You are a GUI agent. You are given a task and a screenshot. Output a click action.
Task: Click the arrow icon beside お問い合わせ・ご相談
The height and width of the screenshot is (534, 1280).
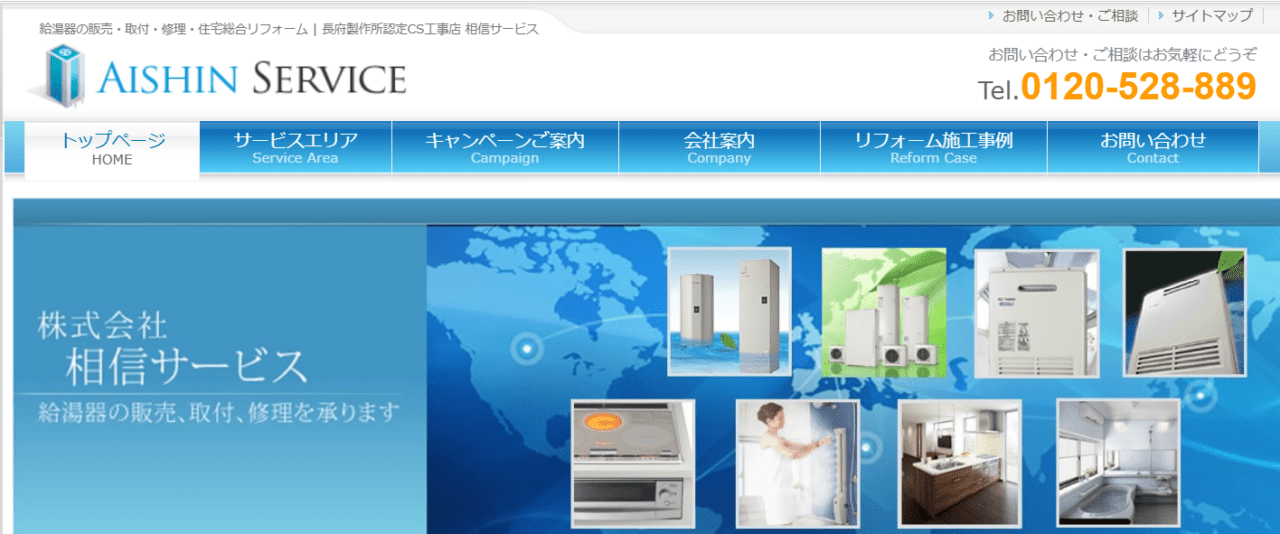click(991, 16)
